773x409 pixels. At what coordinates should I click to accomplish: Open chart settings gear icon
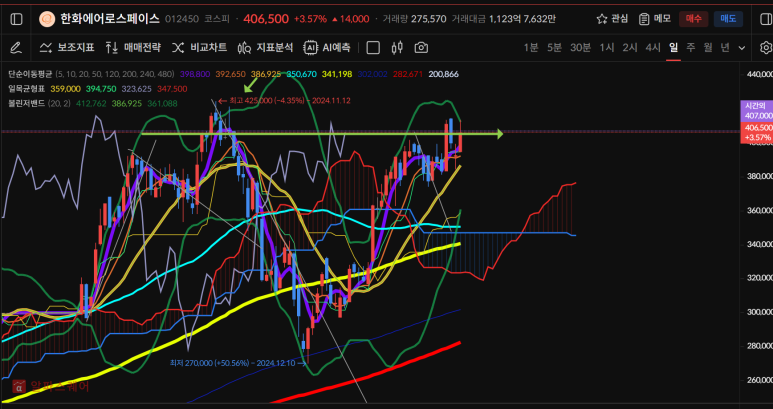(766, 48)
